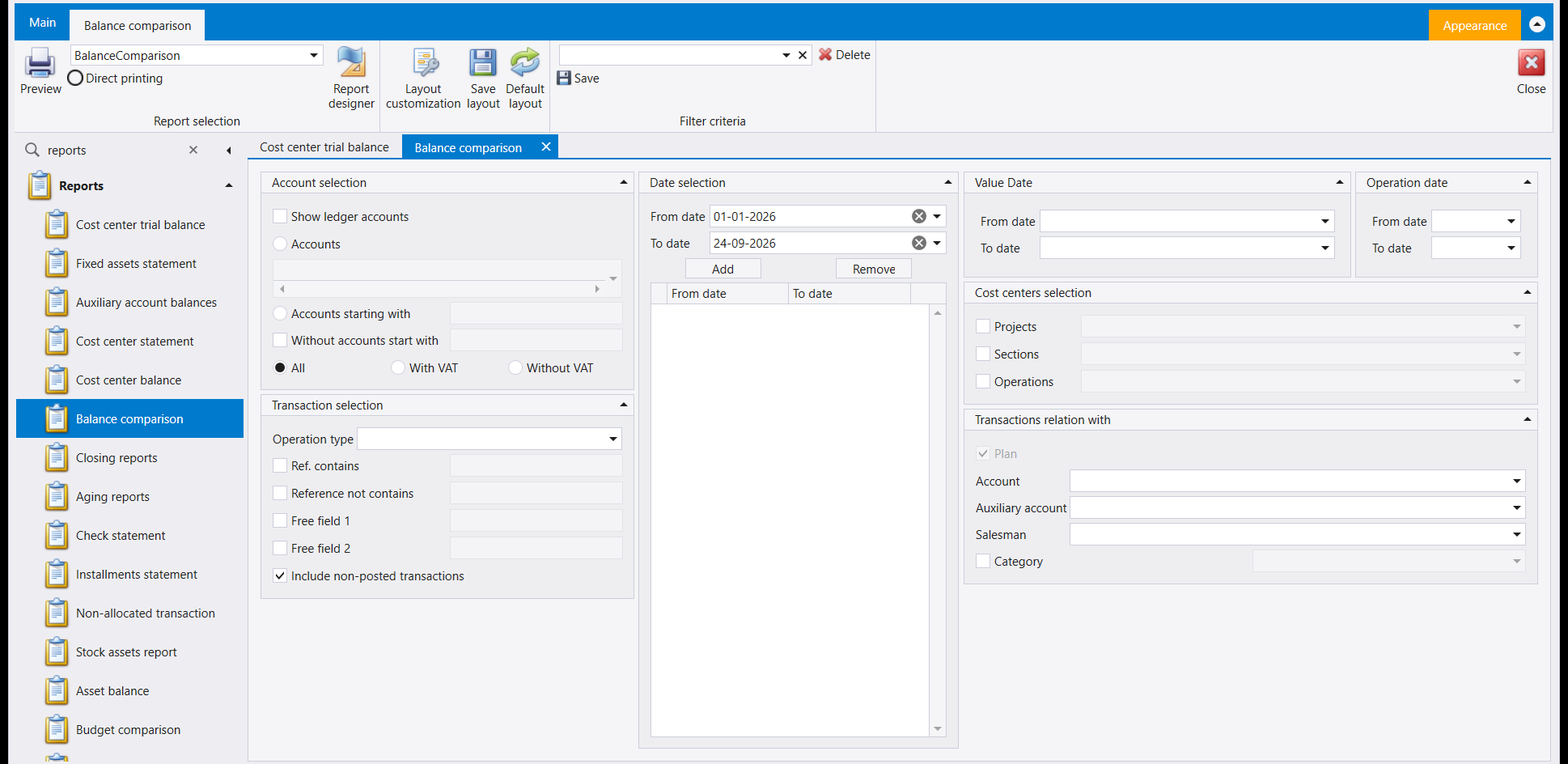
Task: Expand the Operation type dropdown
Action: (613, 439)
